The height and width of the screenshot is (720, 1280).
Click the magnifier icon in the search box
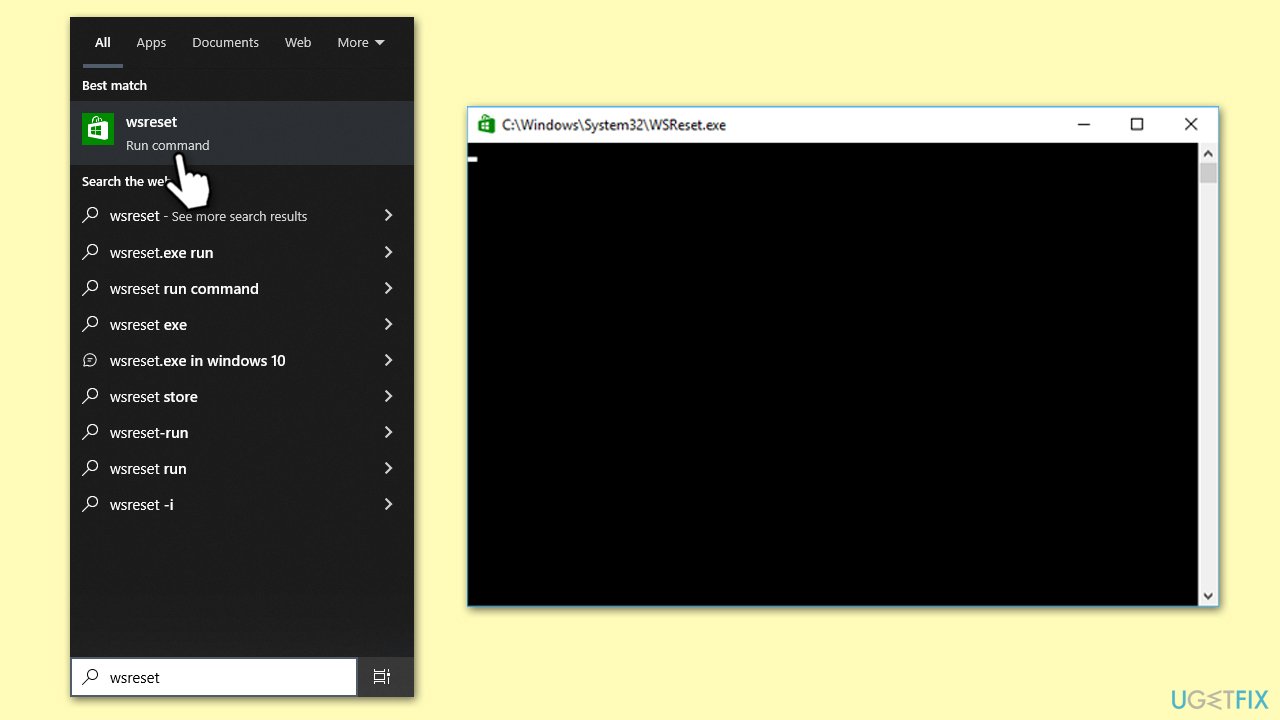click(x=91, y=677)
